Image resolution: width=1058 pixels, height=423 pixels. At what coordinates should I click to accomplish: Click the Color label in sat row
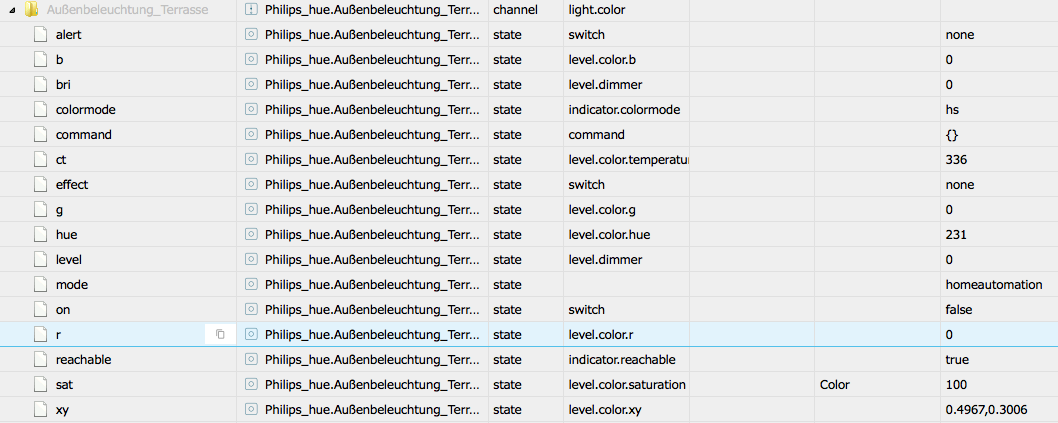point(835,385)
